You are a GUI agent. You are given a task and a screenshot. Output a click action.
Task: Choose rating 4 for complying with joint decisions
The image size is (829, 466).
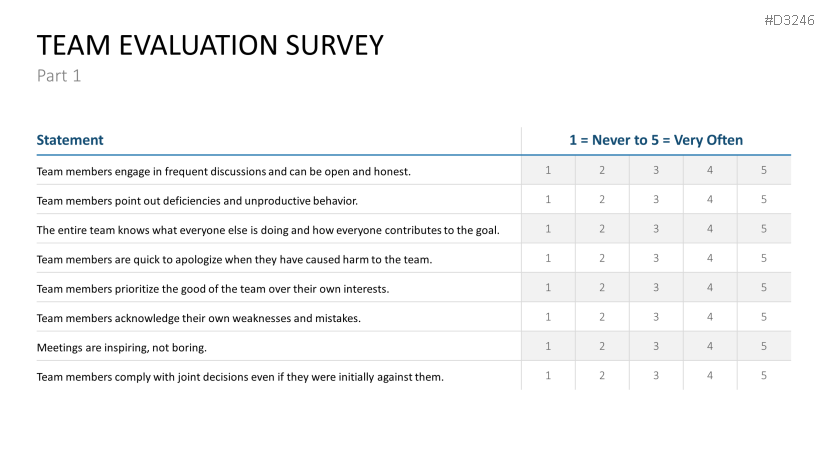(x=710, y=376)
